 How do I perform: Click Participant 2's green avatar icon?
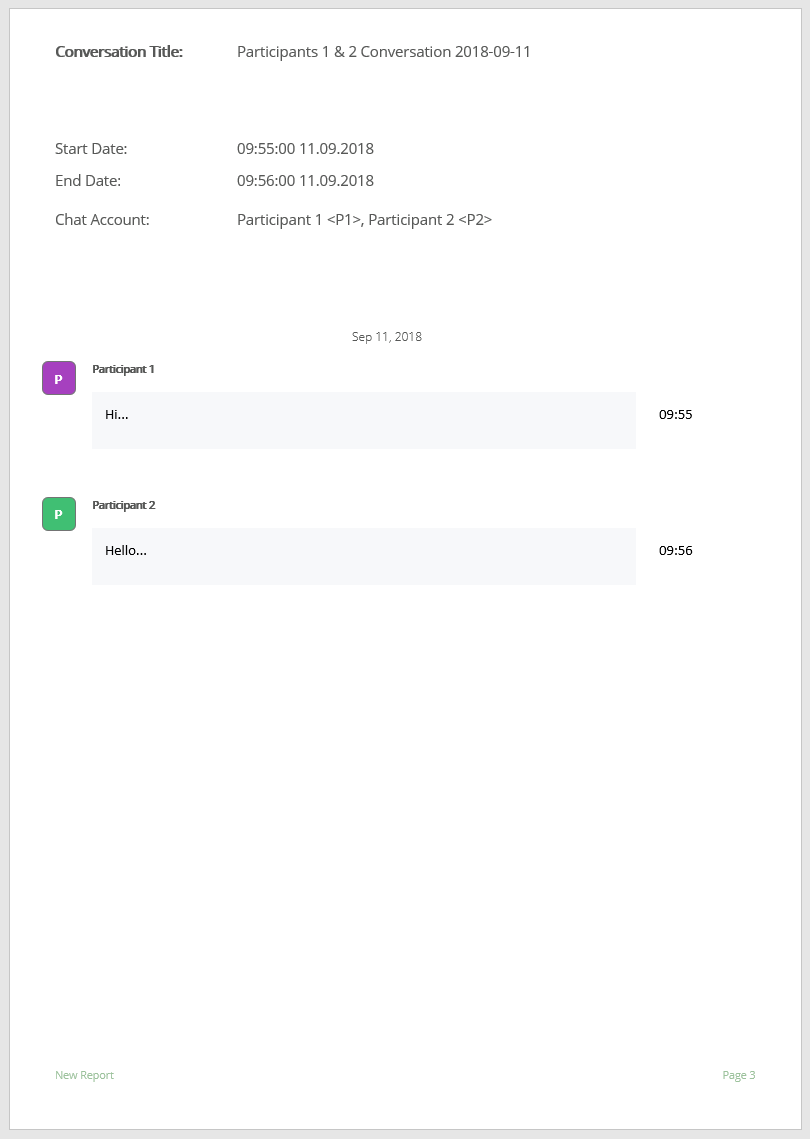coord(59,514)
